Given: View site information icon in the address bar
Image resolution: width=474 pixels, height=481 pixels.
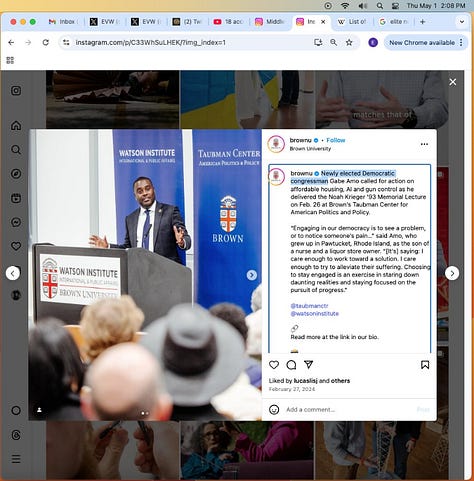Looking at the screenshot, I should coord(66,42).
